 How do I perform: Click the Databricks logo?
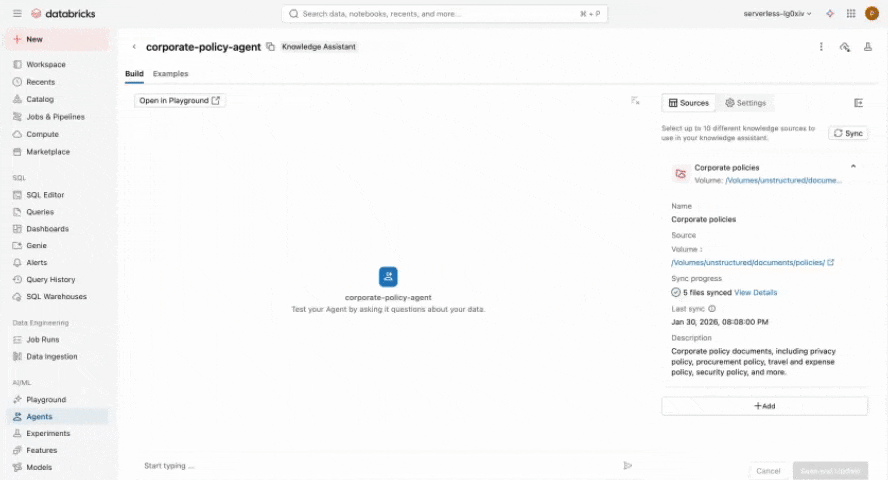point(63,14)
